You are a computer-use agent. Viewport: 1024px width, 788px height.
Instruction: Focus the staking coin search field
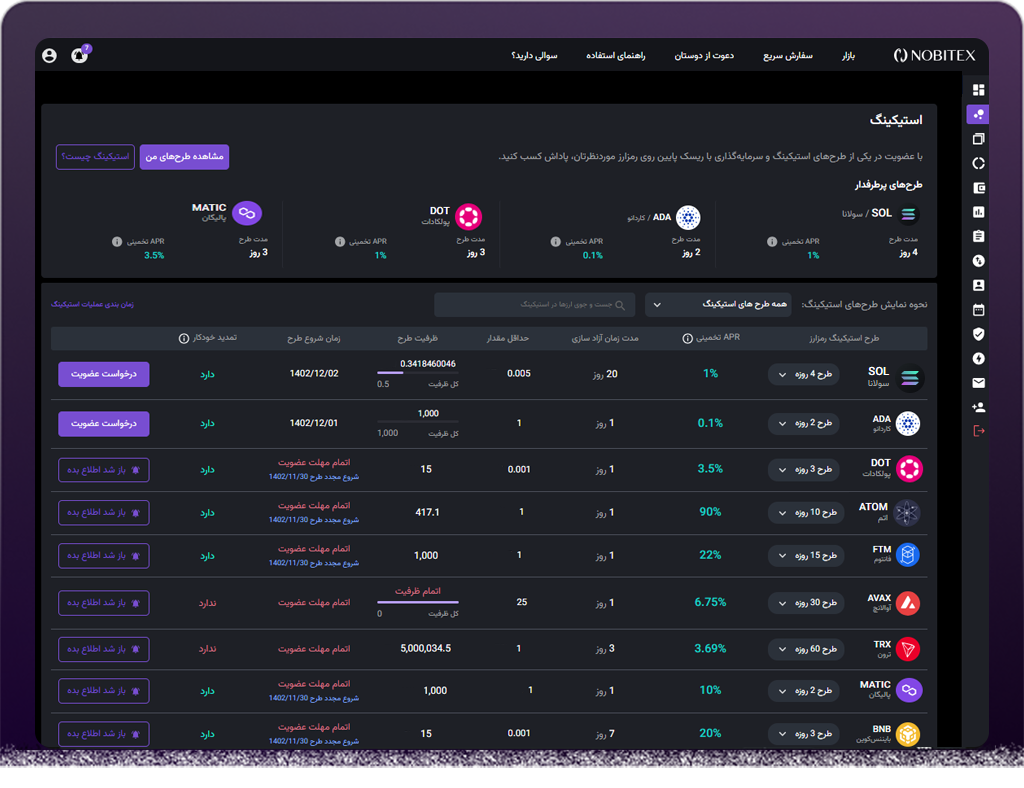(x=534, y=305)
